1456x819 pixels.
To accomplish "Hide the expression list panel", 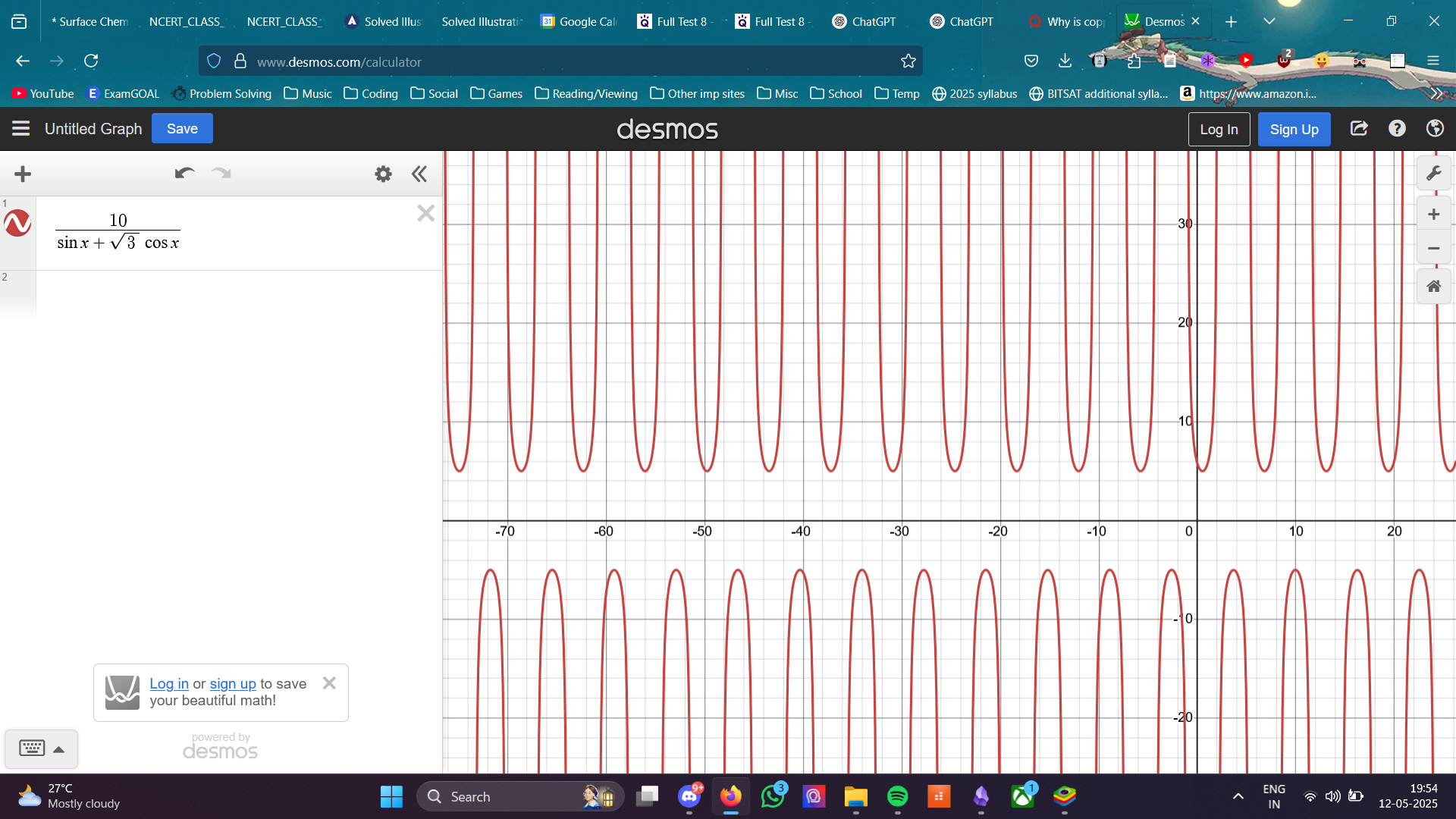I will click(x=419, y=174).
